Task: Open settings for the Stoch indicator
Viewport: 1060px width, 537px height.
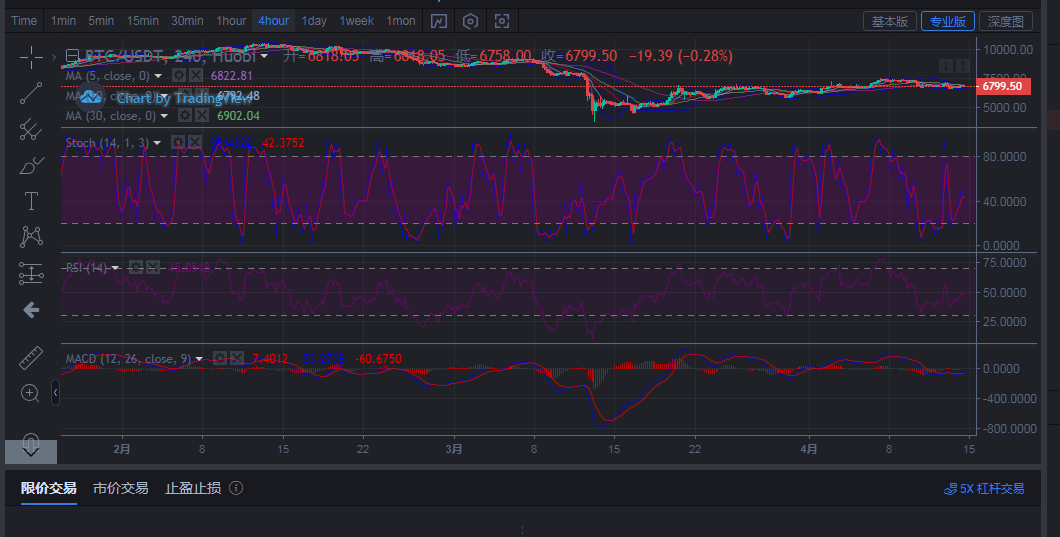Action: pos(178,143)
